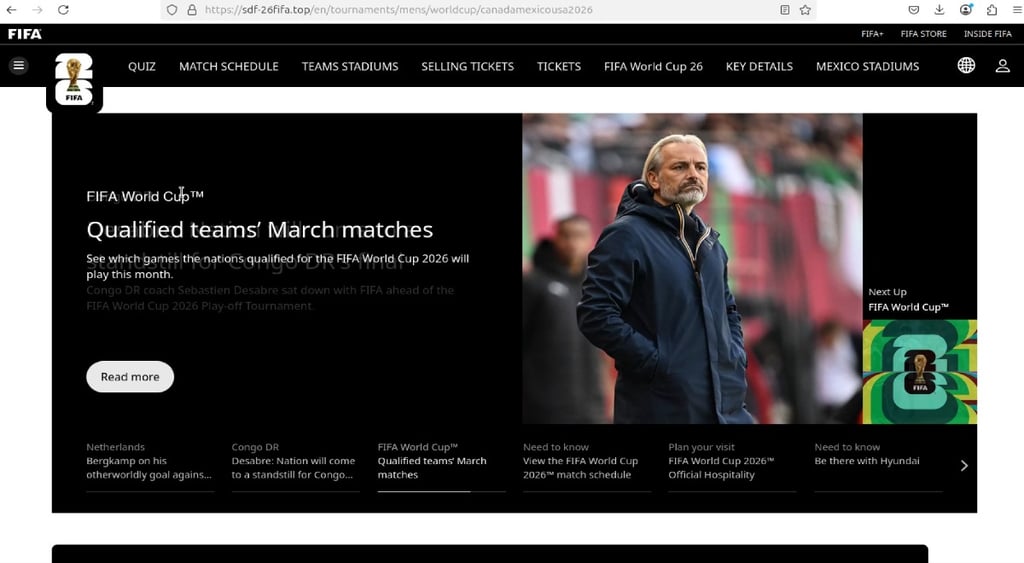Open the Pocket save icon
The image size is (1024, 563).
point(914,10)
